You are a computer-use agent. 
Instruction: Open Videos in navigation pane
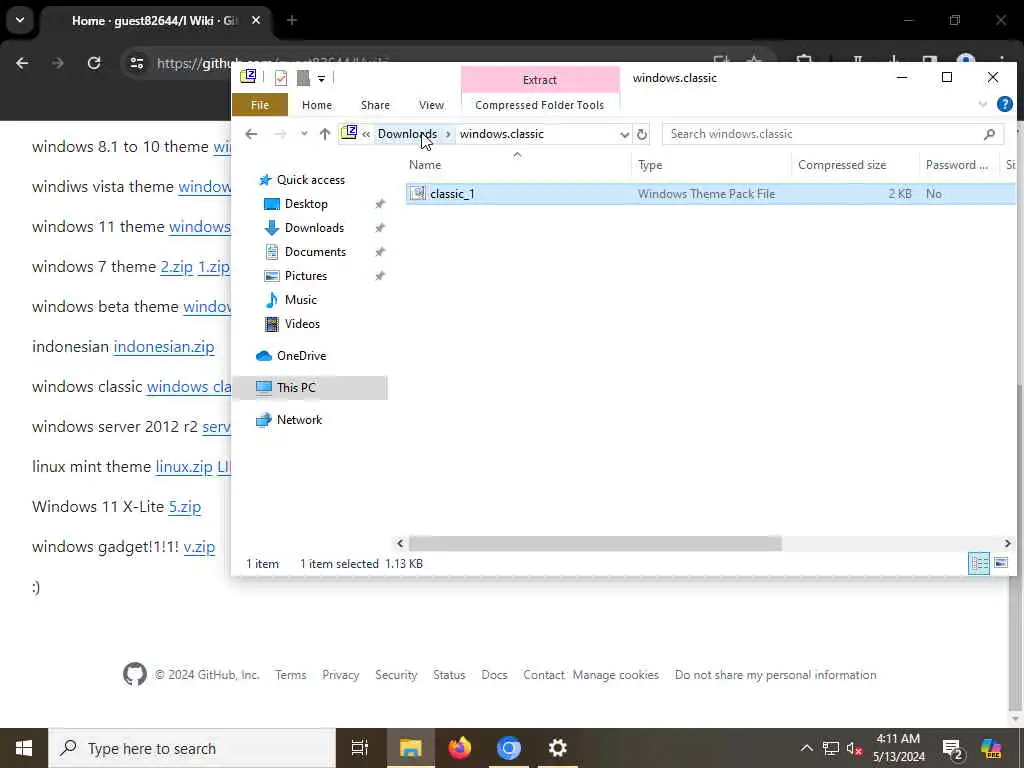(302, 324)
